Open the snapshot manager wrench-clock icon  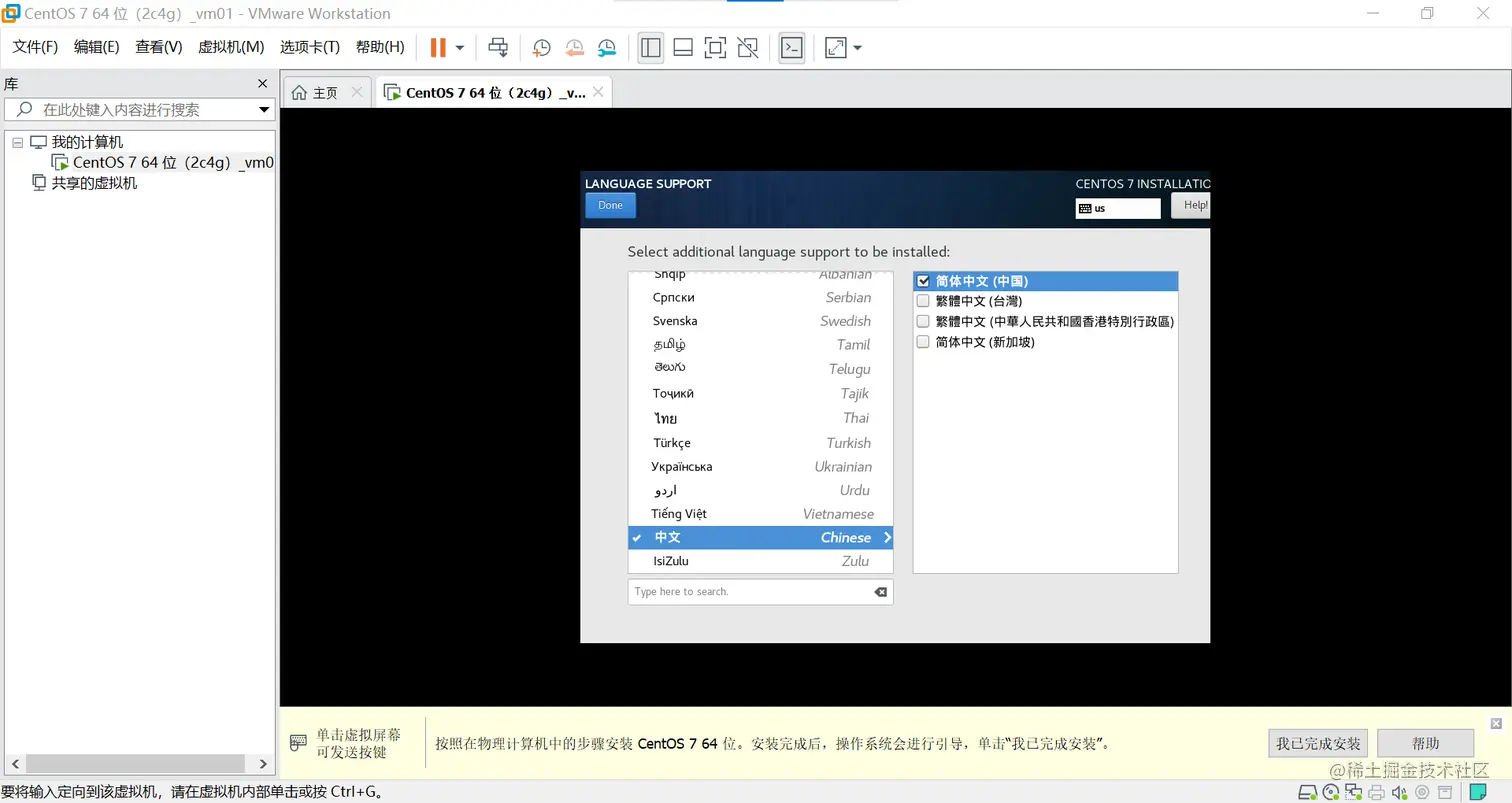click(607, 47)
